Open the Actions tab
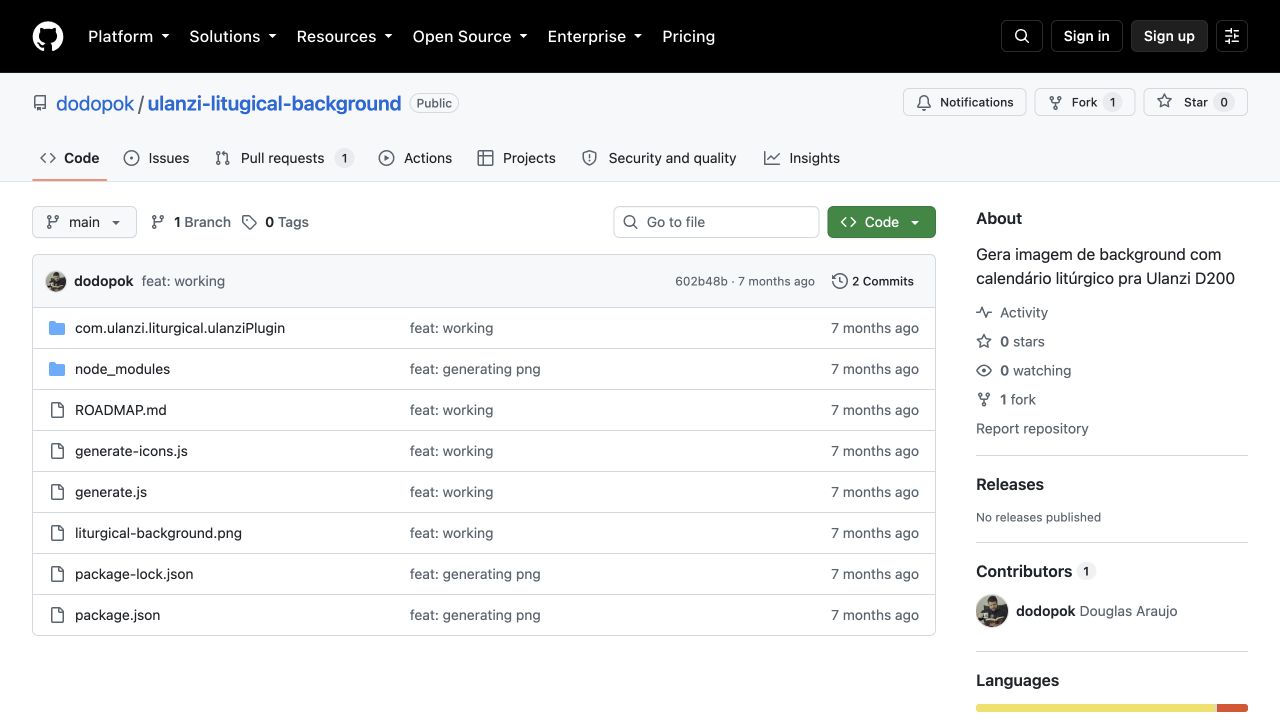Screen dimensions: 1280x720 pyautogui.click(x=415, y=158)
